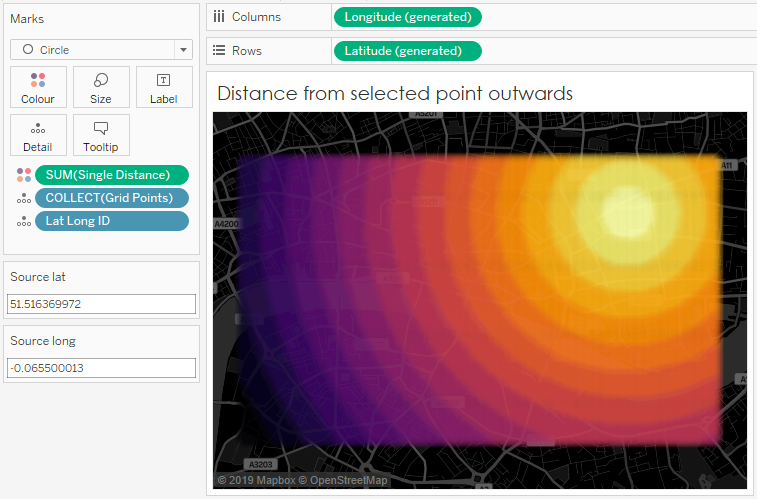Screen dimensions: 757x499
Task: Select the Lat Long ID pill
Action: tap(111, 221)
